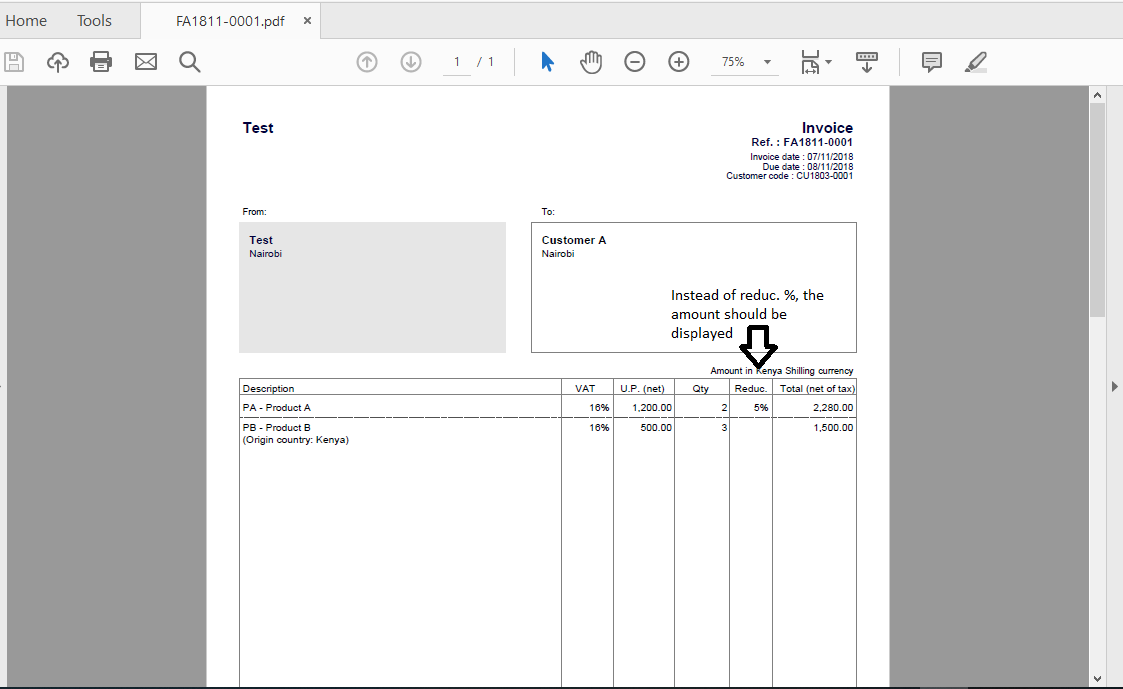The height and width of the screenshot is (689, 1123).
Task: Click the 'To:' label above recipient box
Action: click(x=548, y=212)
